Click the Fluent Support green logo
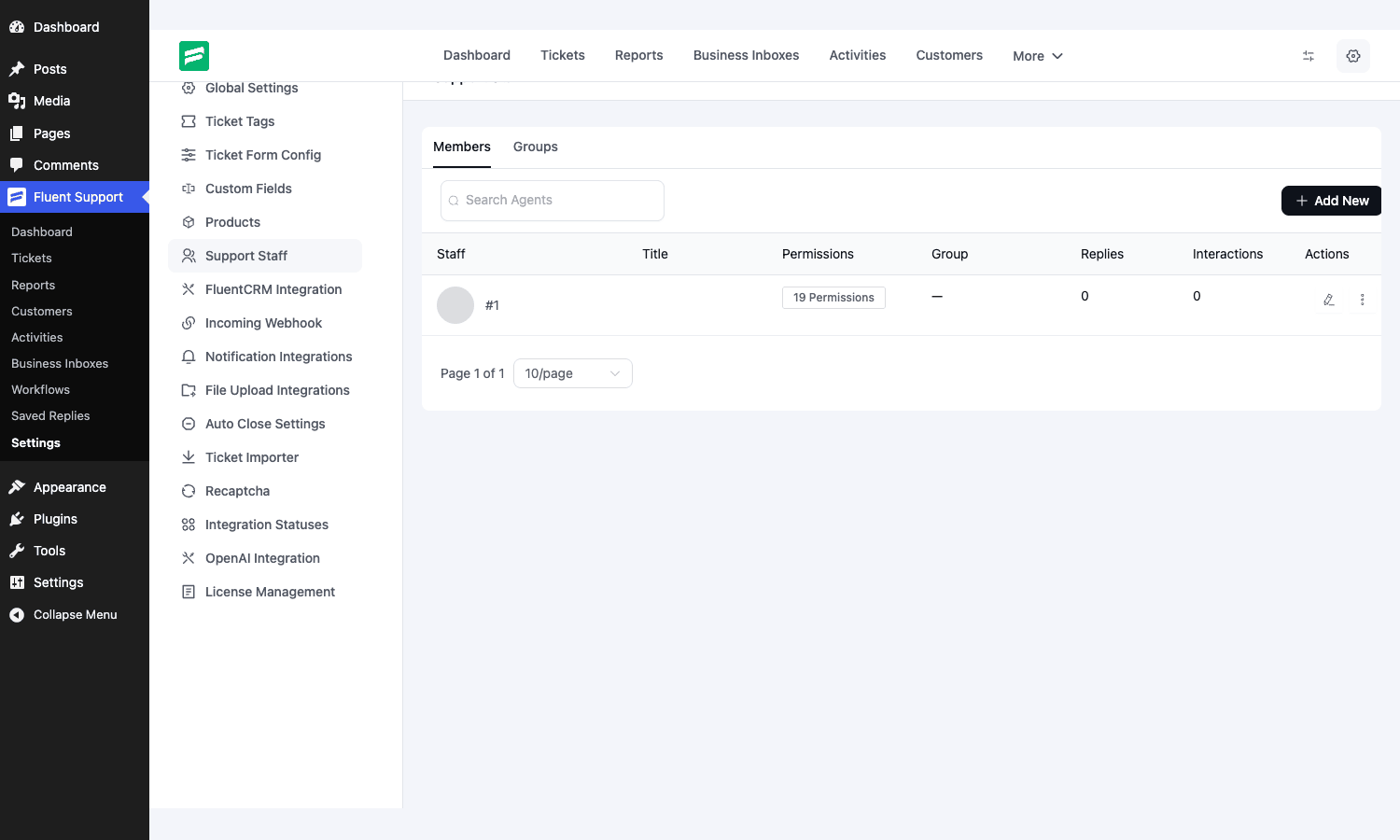The width and height of the screenshot is (1400, 840). tap(194, 56)
